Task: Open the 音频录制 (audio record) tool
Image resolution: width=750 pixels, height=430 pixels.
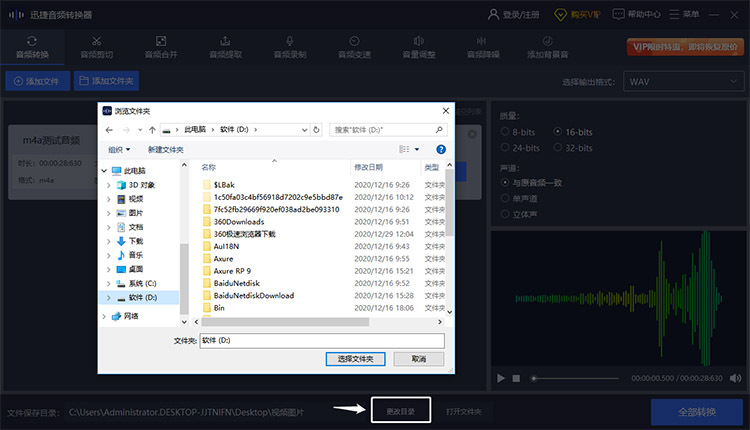Action: (290, 47)
